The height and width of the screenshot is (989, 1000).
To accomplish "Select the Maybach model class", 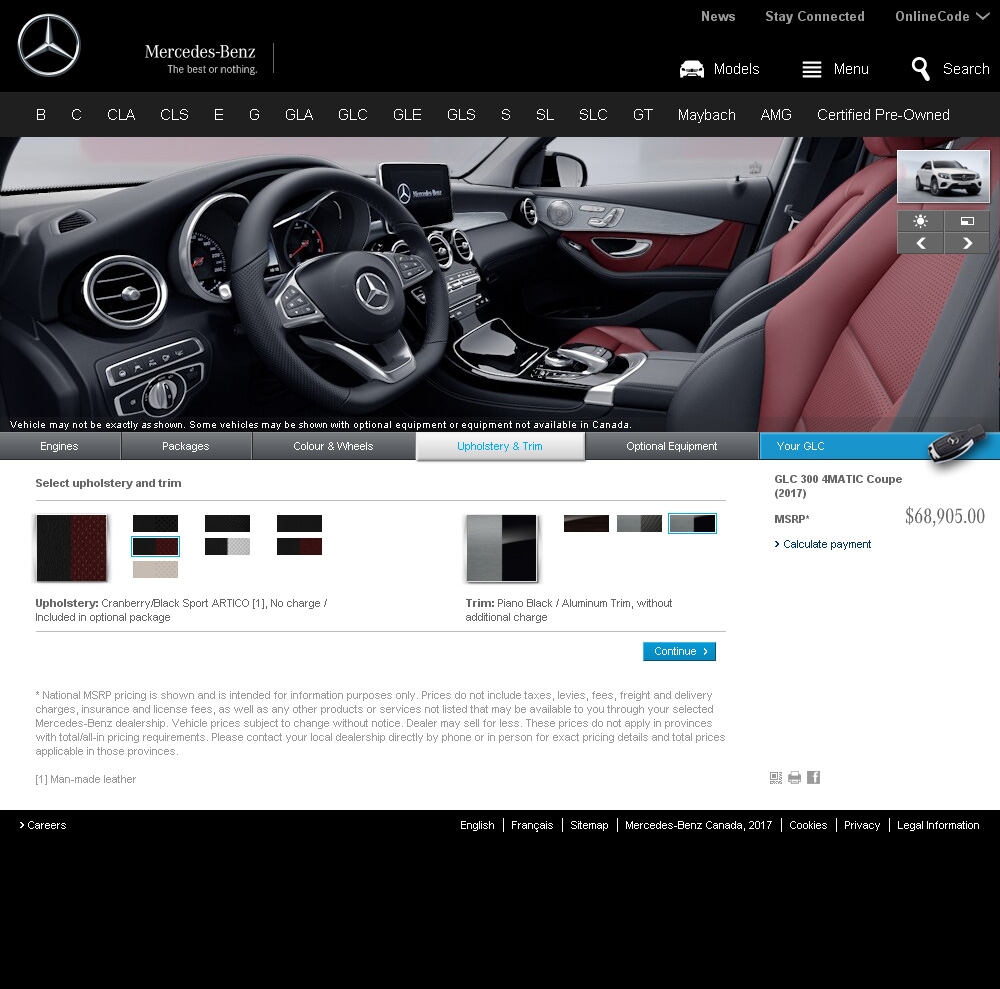I will [707, 115].
